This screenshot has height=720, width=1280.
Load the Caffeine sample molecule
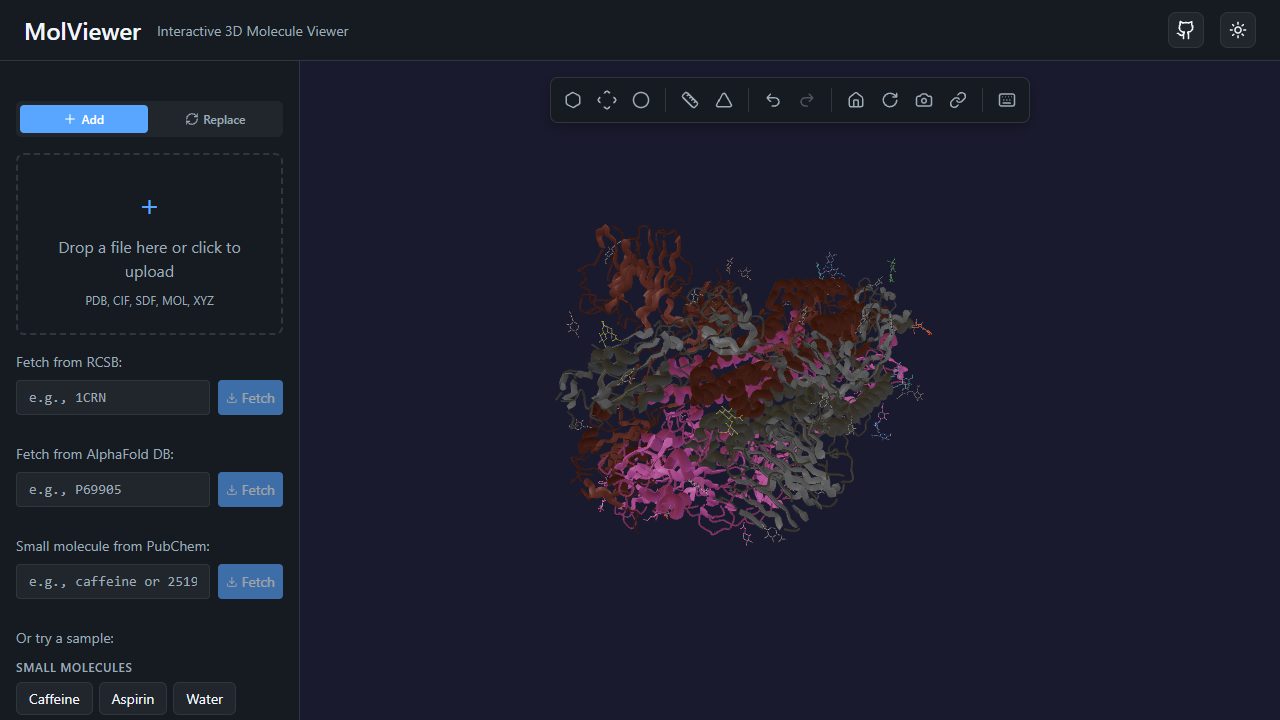[x=54, y=699]
